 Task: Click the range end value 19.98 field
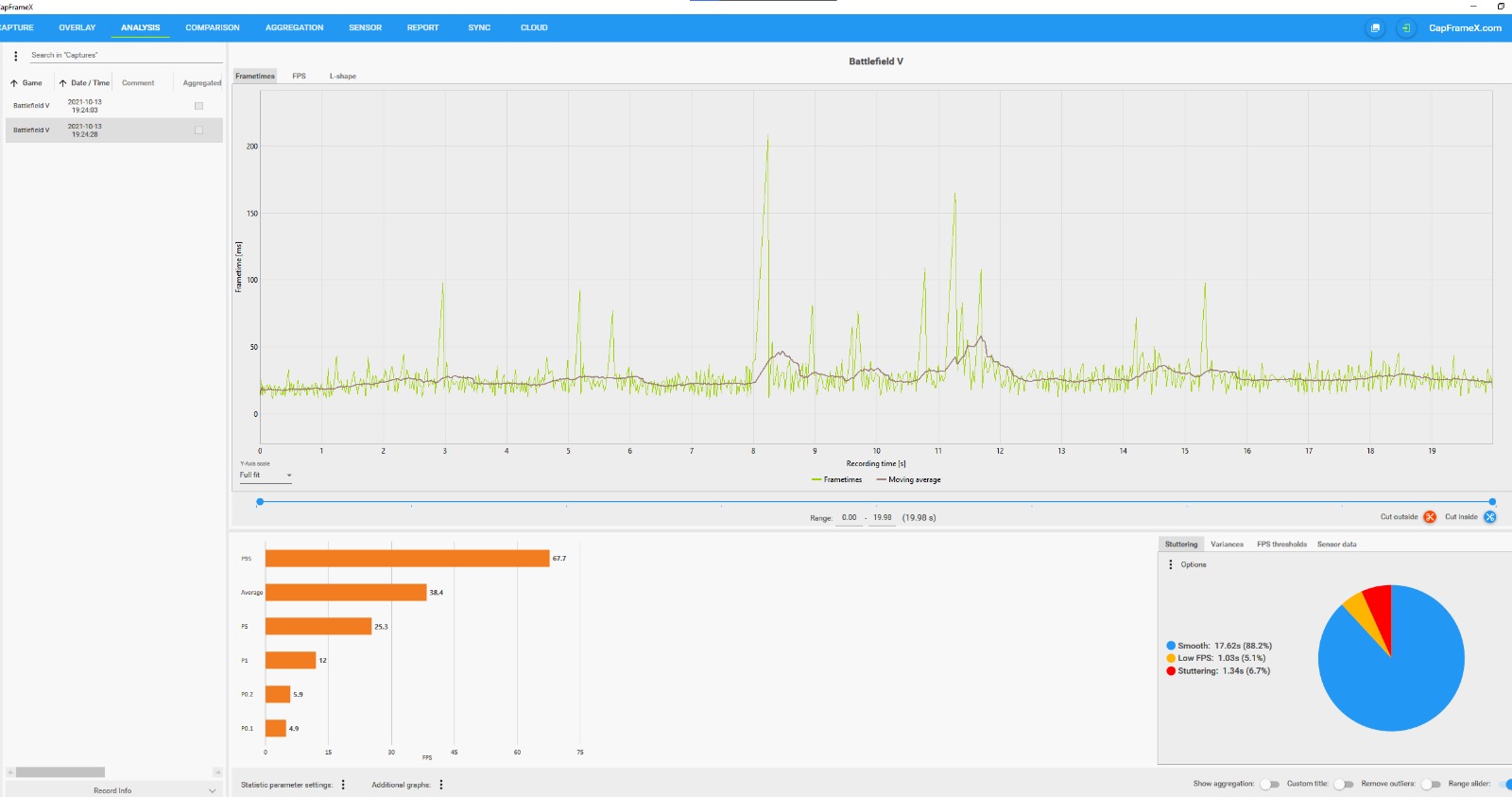pos(883,518)
